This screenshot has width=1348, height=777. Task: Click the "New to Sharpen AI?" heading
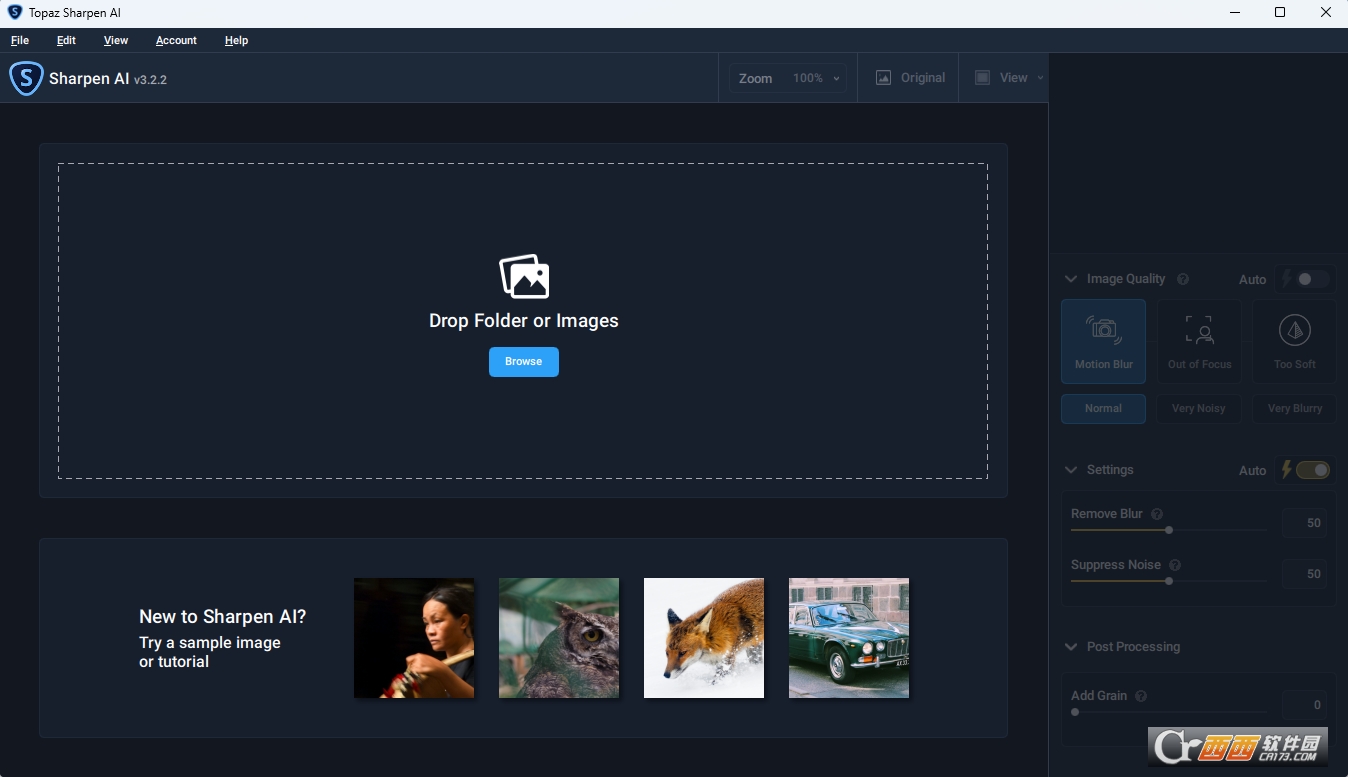click(223, 617)
